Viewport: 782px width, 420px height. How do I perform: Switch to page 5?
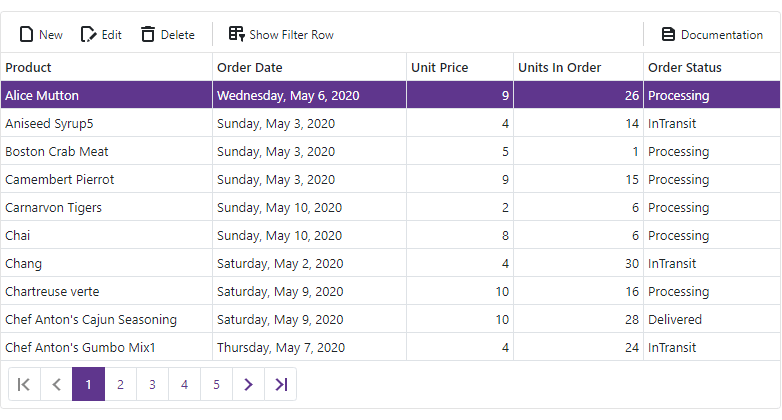tap(216, 384)
